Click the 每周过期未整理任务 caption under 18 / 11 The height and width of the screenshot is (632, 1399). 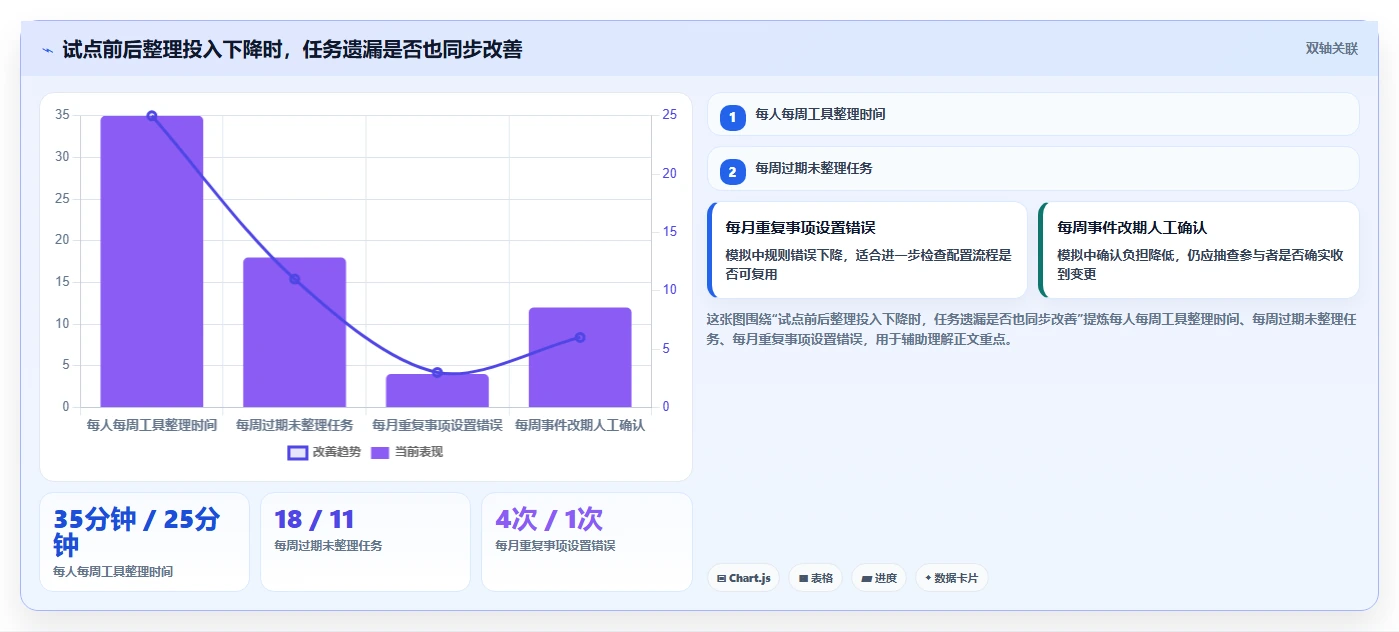pos(328,546)
